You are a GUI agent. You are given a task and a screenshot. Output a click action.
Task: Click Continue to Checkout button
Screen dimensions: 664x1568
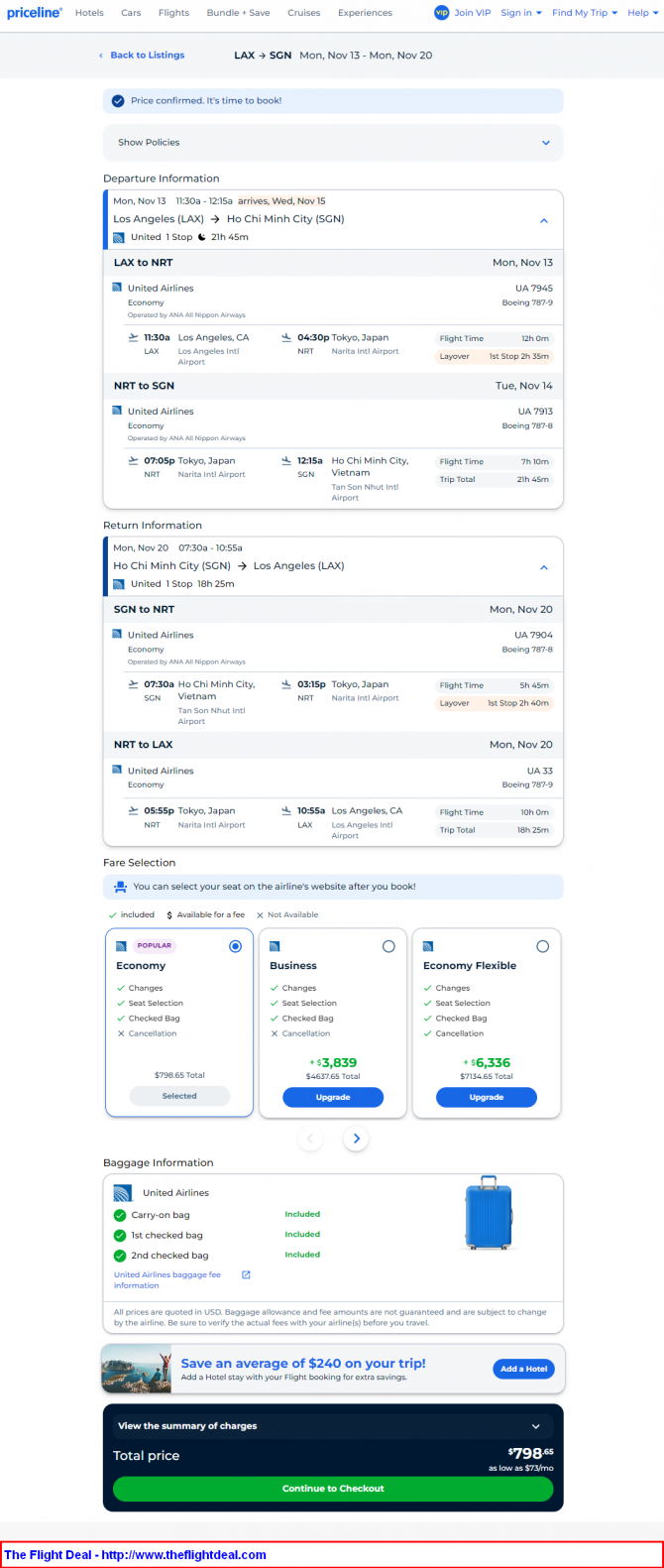coord(333,1489)
